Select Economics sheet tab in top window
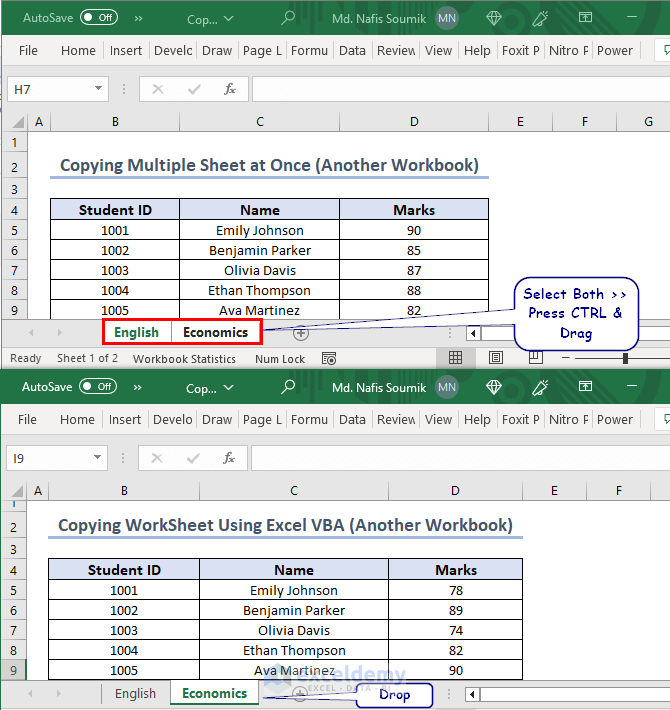The width and height of the screenshot is (670, 710). pos(215,332)
